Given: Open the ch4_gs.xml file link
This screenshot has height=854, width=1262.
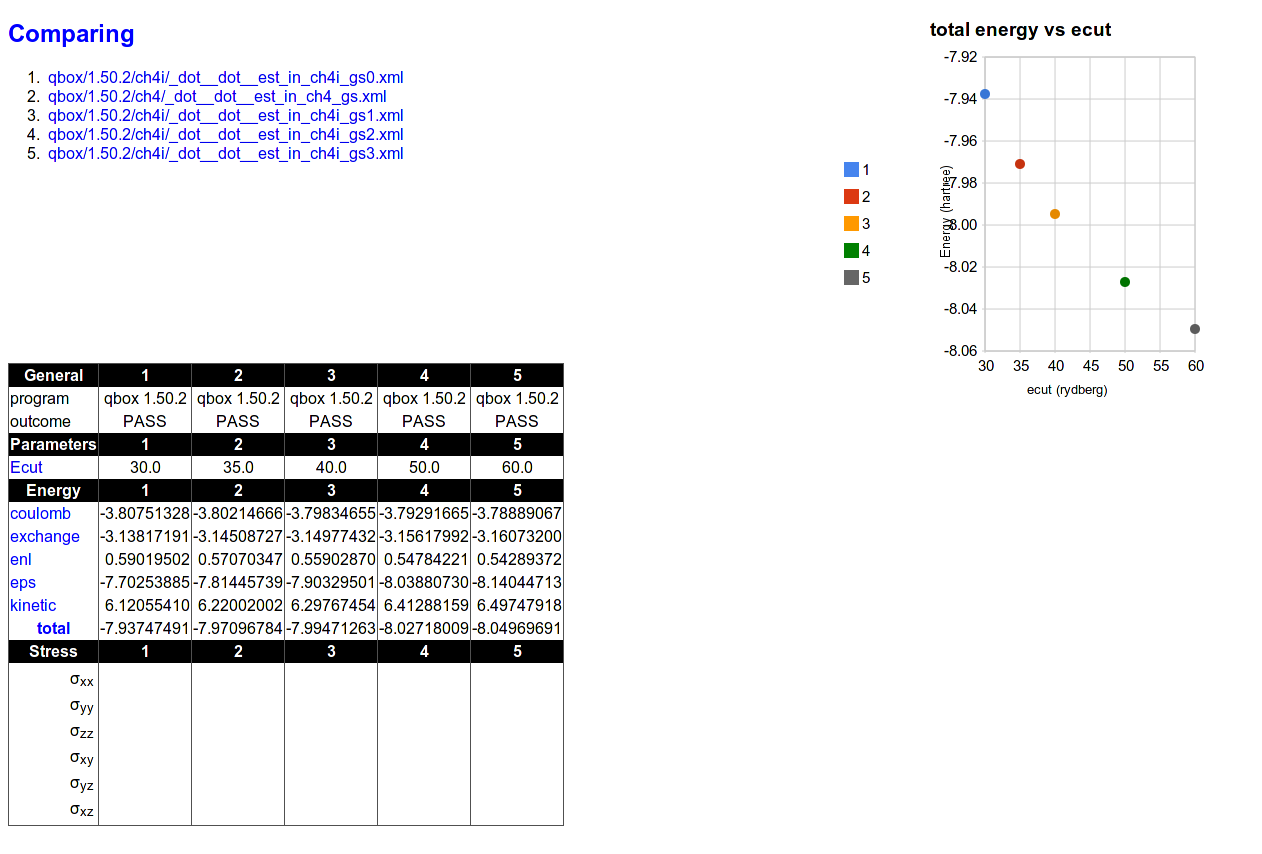Looking at the screenshot, I should pyautogui.click(x=217, y=97).
